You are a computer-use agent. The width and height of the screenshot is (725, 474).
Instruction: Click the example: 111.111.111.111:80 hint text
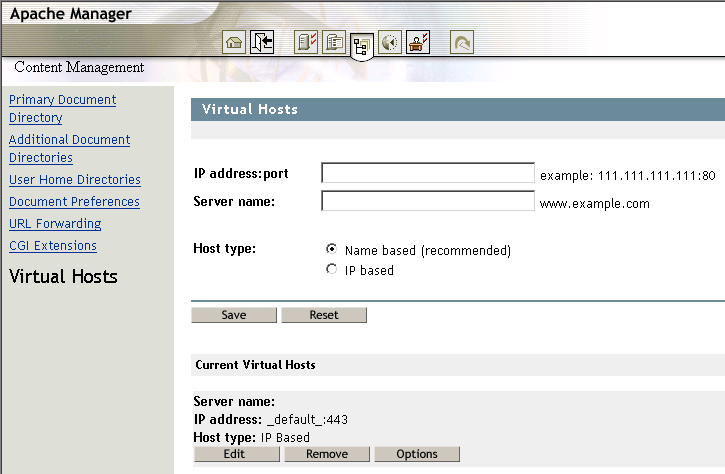coord(627,176)
